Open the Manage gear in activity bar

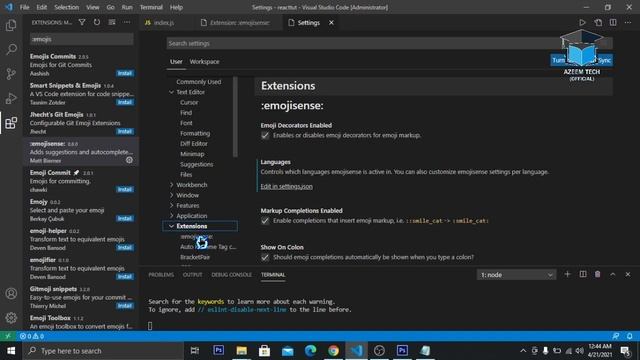[11, 318]
